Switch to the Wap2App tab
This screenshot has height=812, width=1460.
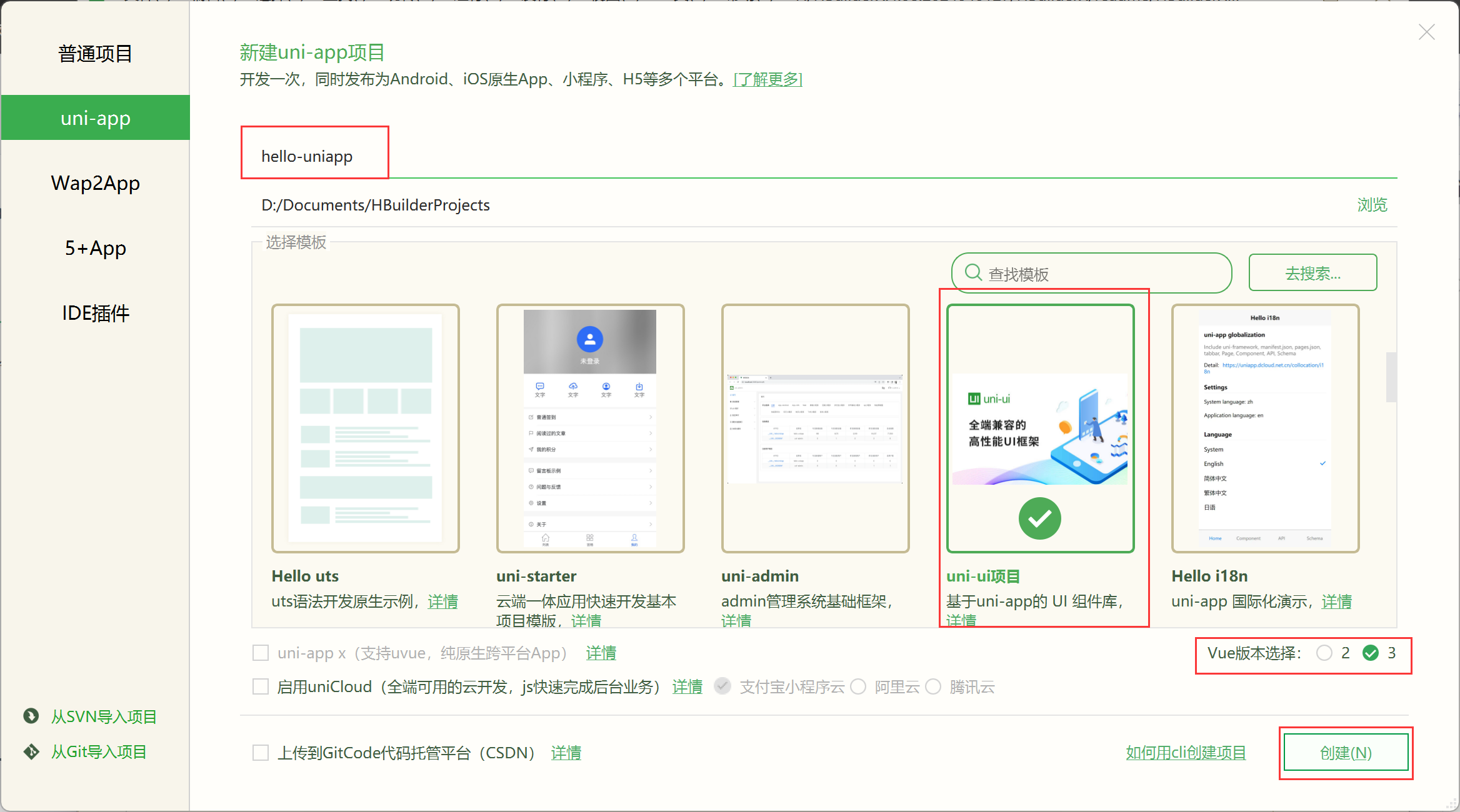tap(95, 183)
